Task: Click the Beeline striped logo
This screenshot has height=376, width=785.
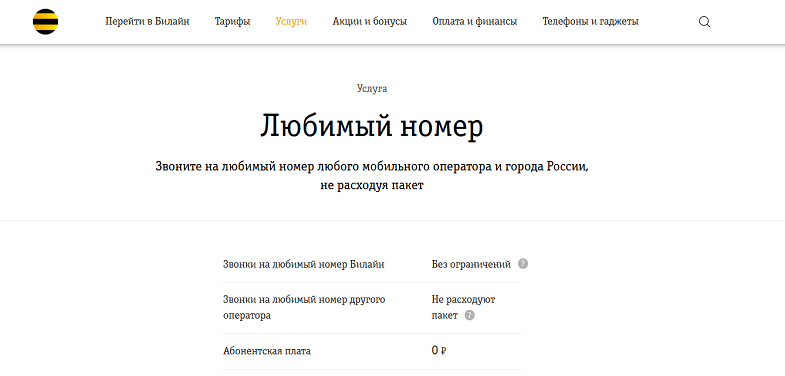Action: point(46,22)
